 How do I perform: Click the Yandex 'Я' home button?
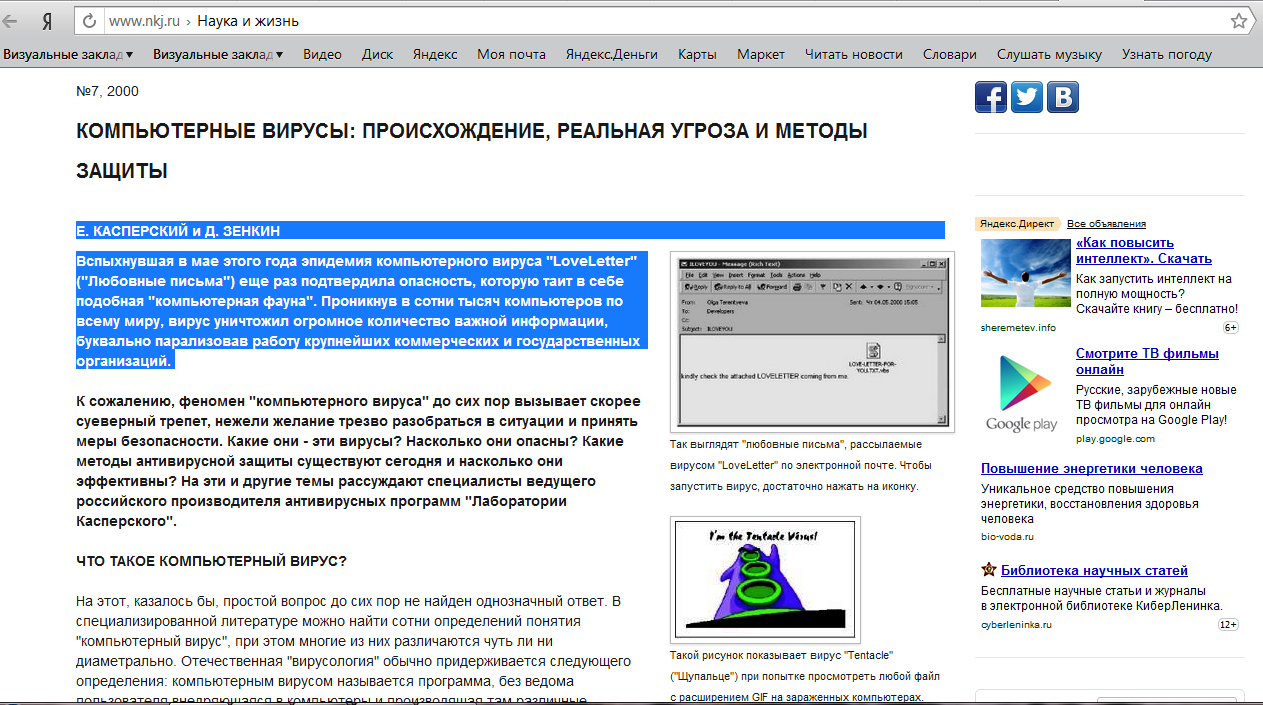click(48, 21)
